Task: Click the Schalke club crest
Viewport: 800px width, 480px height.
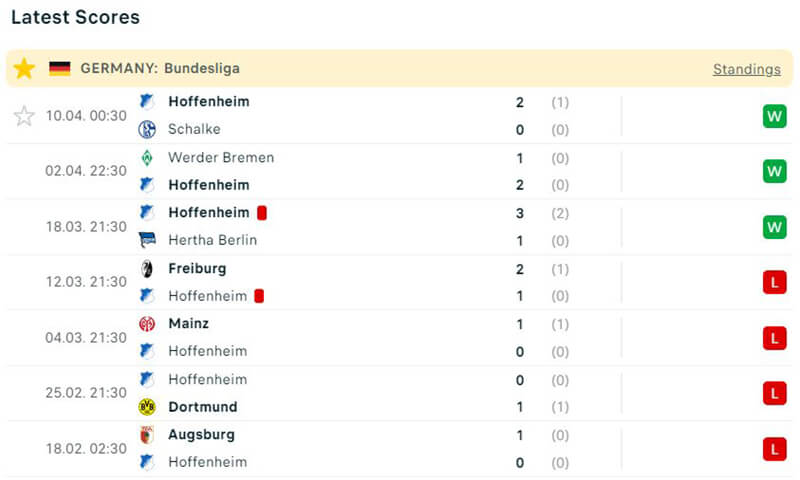Action: (147, 129)
